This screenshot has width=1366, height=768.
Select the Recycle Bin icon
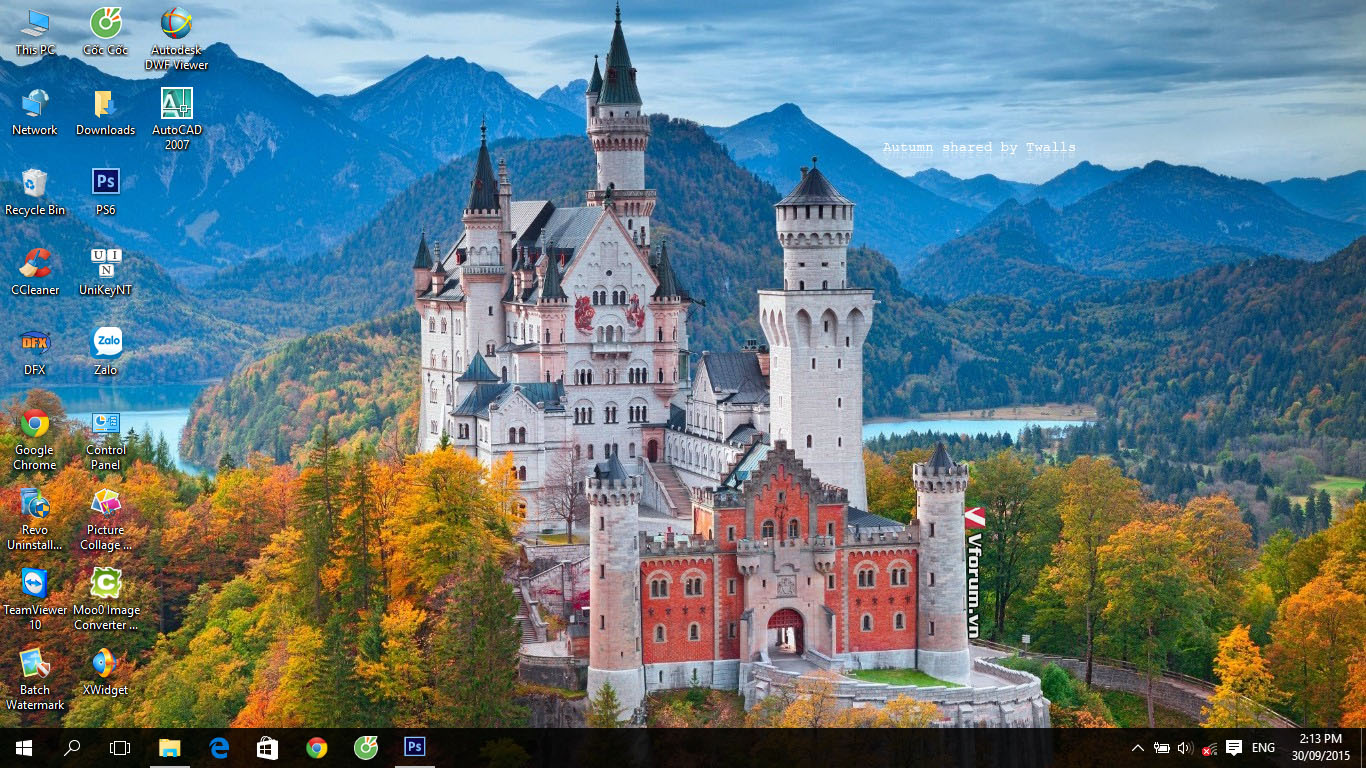[35, 191]
